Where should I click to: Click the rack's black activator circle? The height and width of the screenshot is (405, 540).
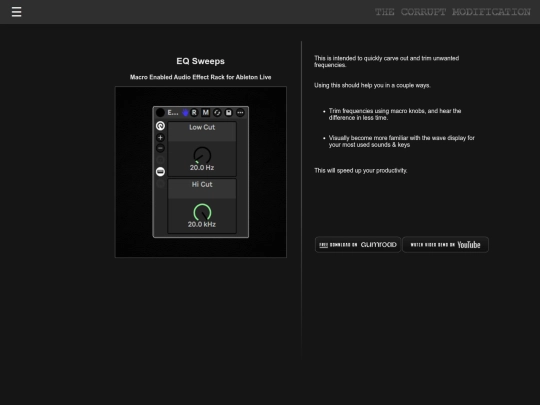(160, 113)
